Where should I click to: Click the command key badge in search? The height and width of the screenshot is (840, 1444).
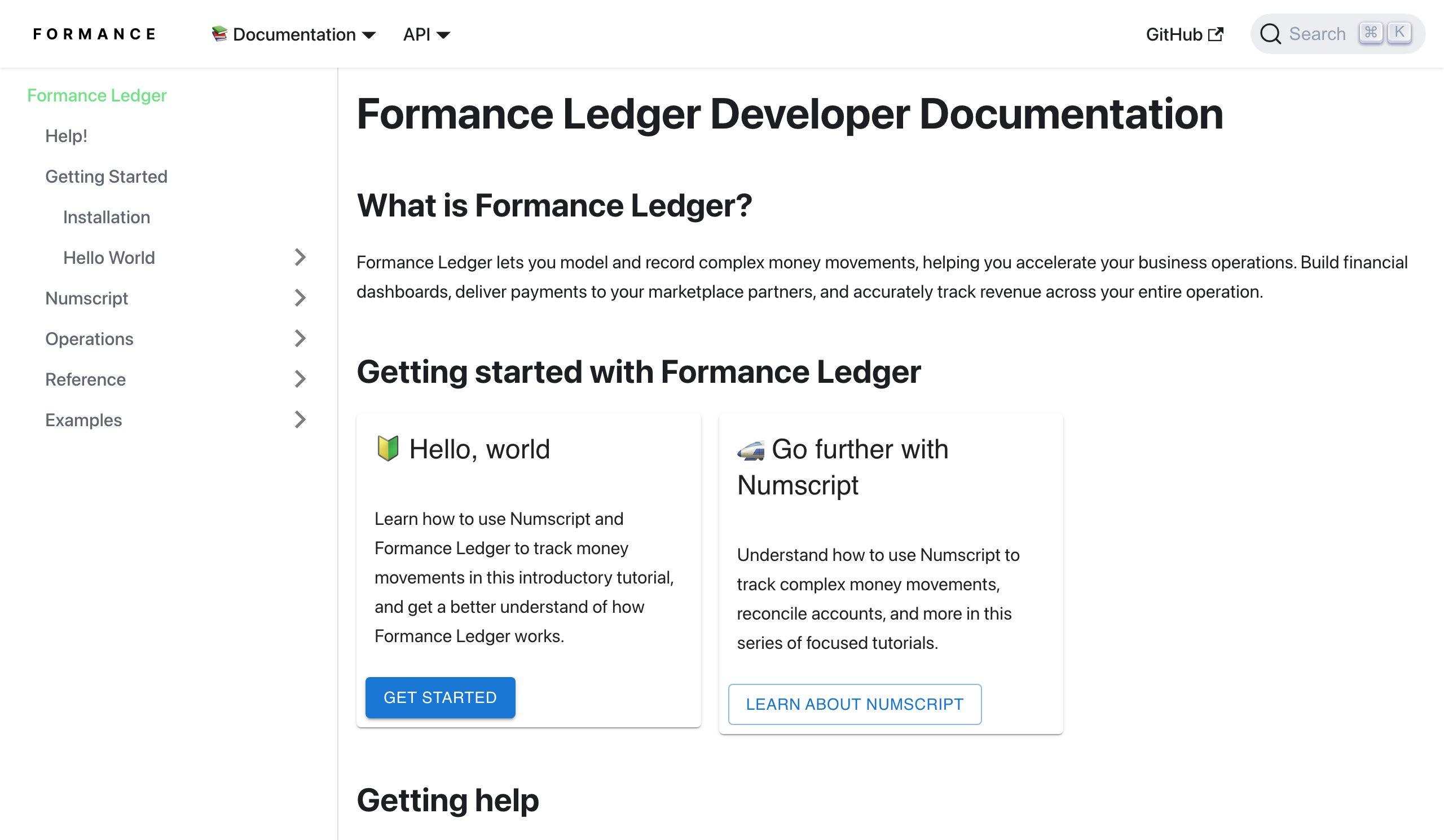pos(1371,33)
